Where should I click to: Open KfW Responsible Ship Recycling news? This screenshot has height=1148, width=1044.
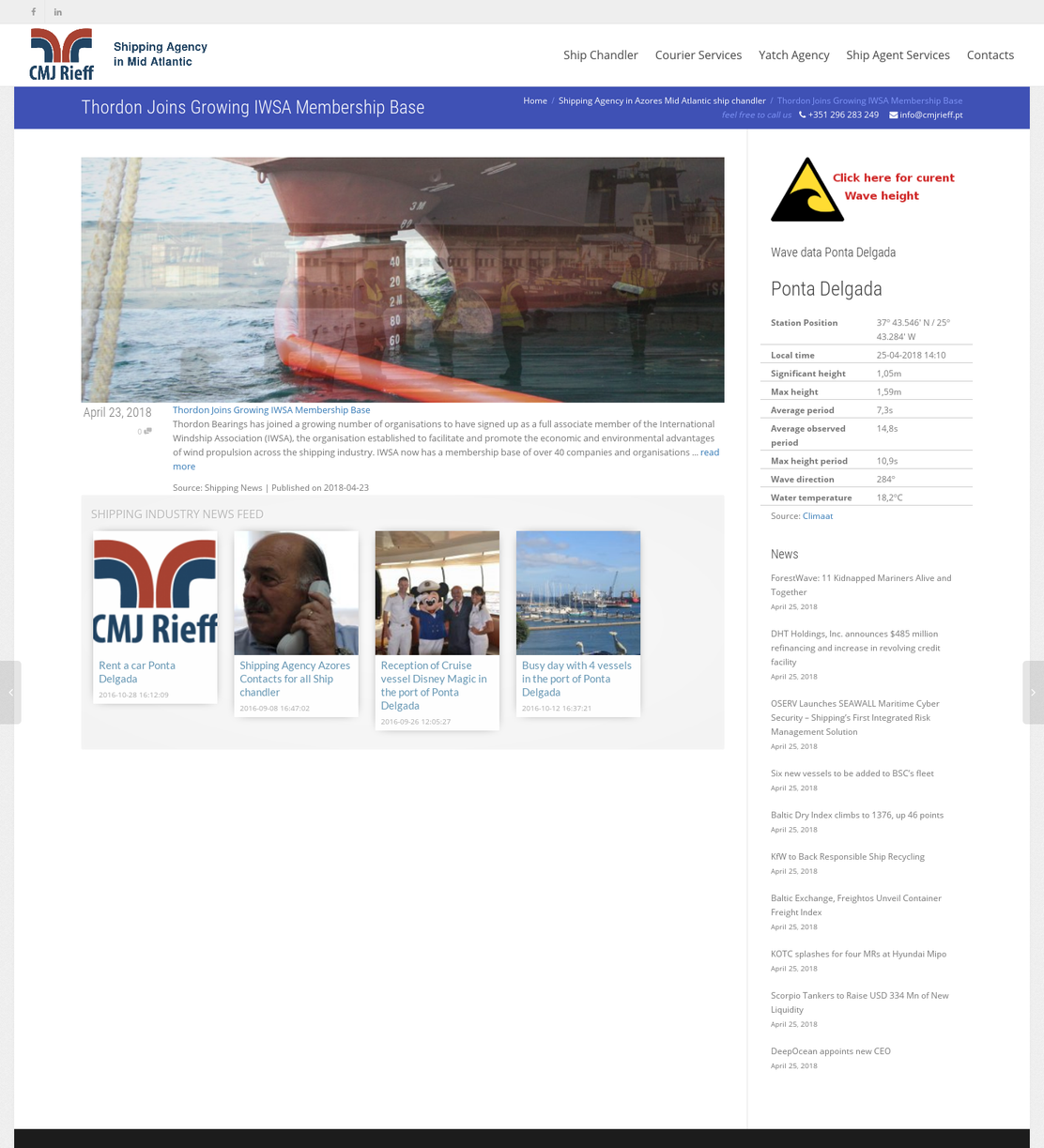click(x=848, y=856)
